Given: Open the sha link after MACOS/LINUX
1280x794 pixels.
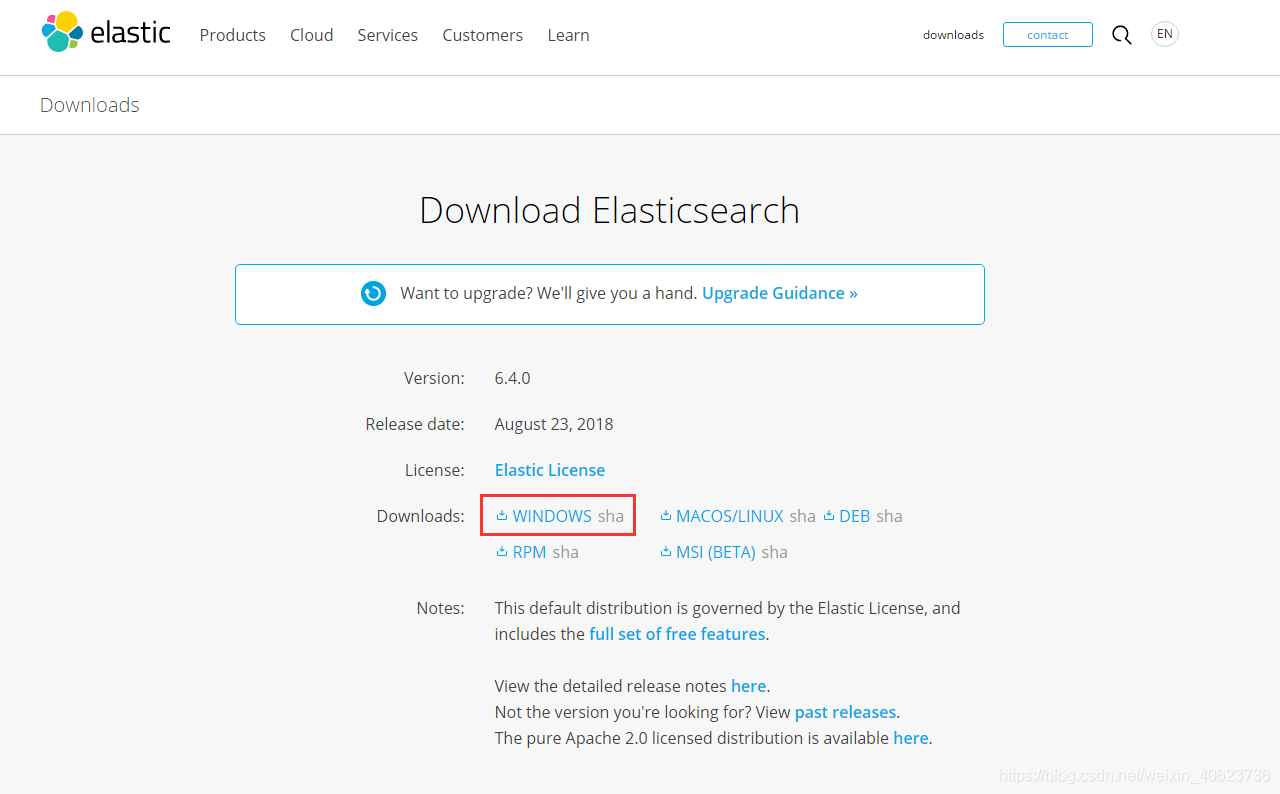Looking at the screenshot, I should pos(802,516).
